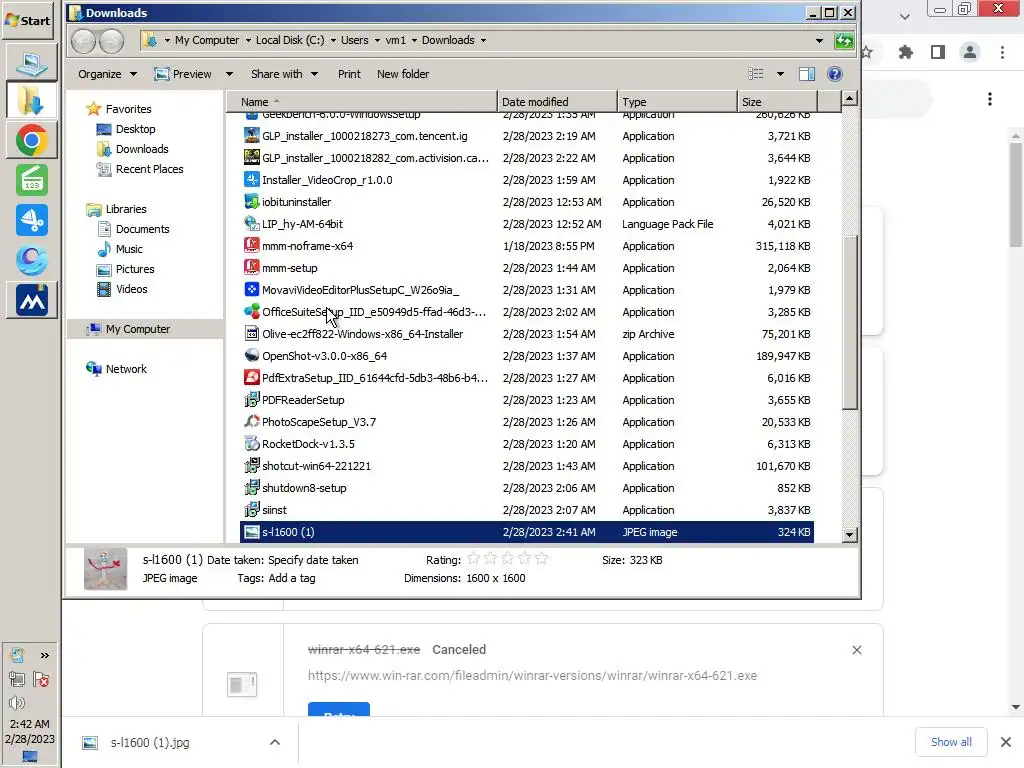Expand the Preview dropdown arrow
The height and width of the screenshot is (768, 1024).
click(x=229, y=74)
